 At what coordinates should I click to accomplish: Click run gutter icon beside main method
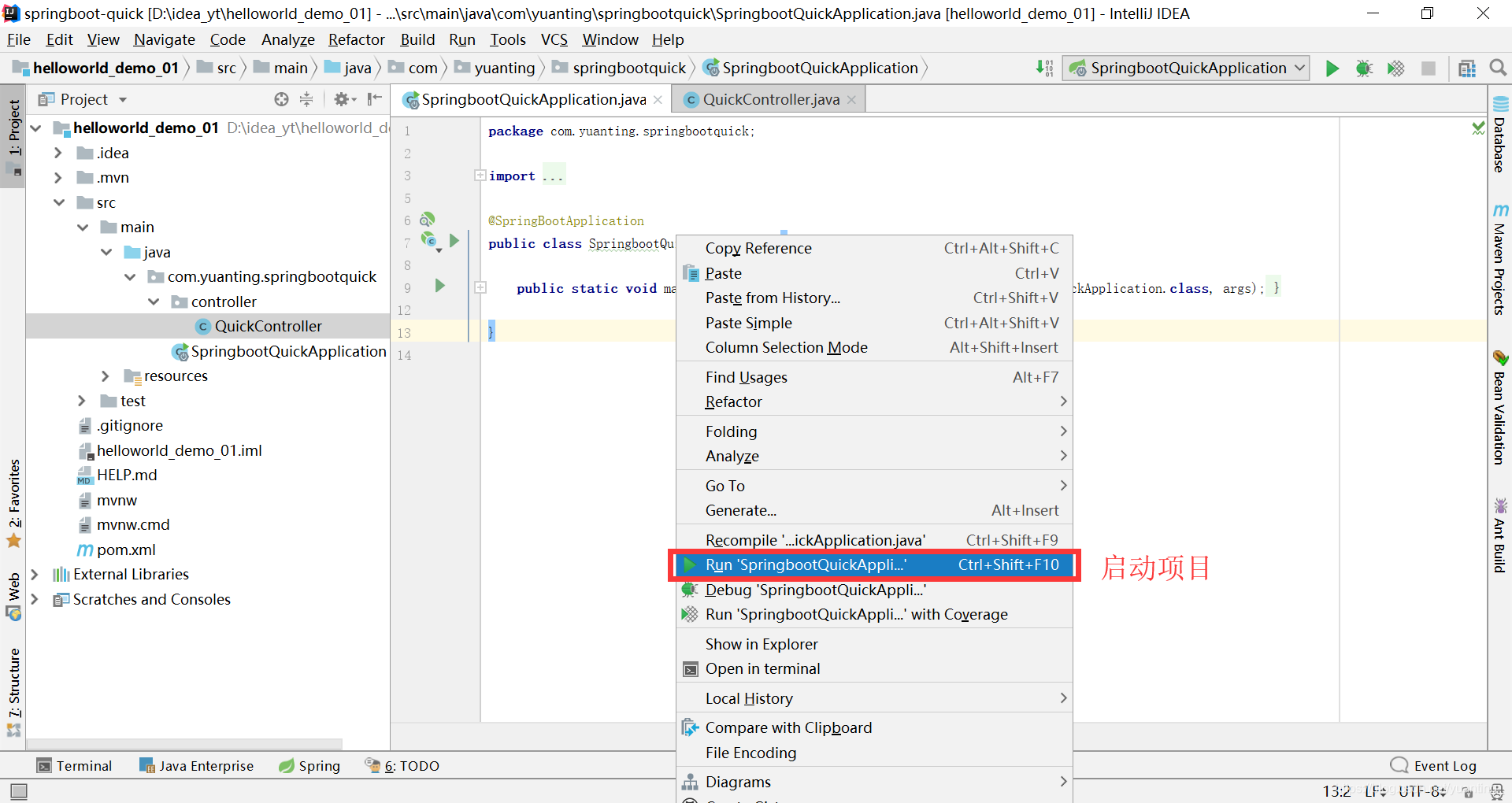pos(439,286)
